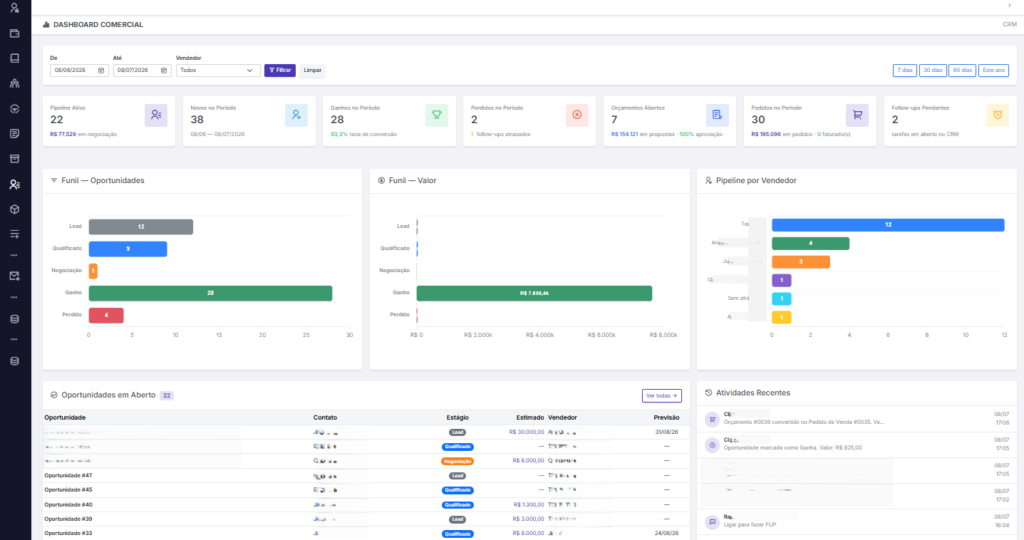Click the dashboard icon next to DASHBOARD COMERCIAL
Image resolution: width=1024 pixels, height=540 pixels.
[46, 25]
